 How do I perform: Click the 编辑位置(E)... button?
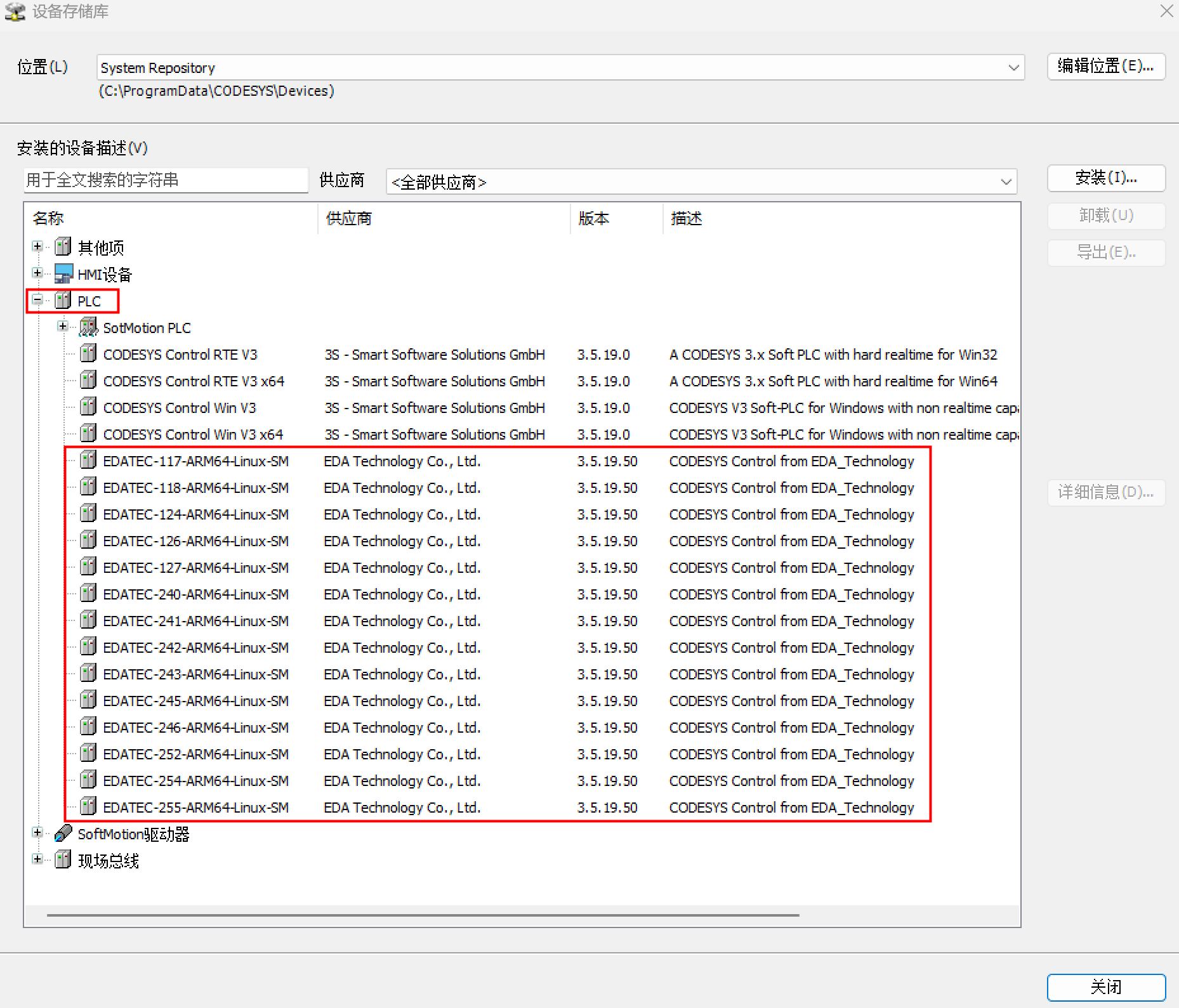[x=1105, y=67]
